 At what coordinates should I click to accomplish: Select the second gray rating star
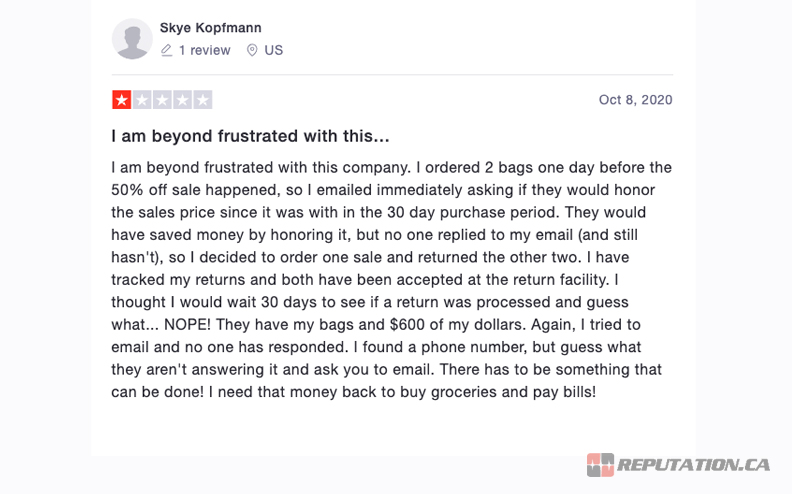point(142,100)
